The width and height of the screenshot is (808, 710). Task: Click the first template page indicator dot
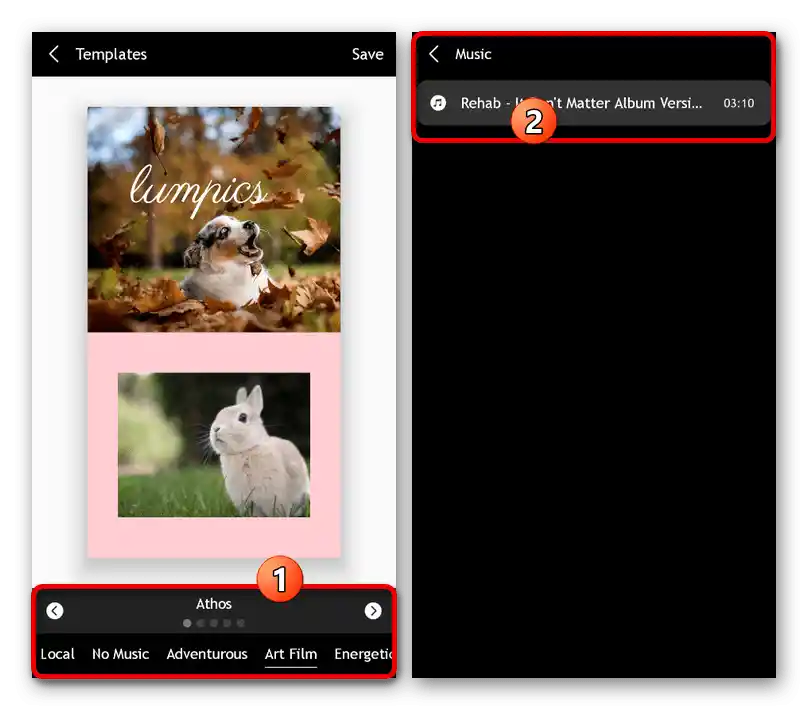pyautogui.click(x=187, y=623)
